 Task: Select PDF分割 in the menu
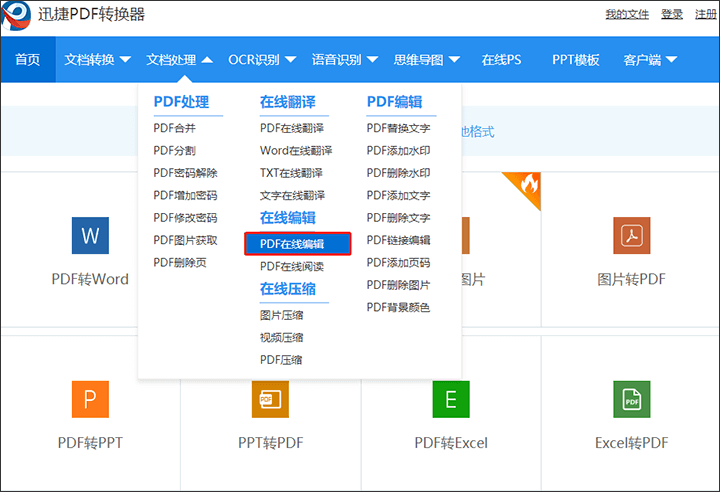[174, 151]
